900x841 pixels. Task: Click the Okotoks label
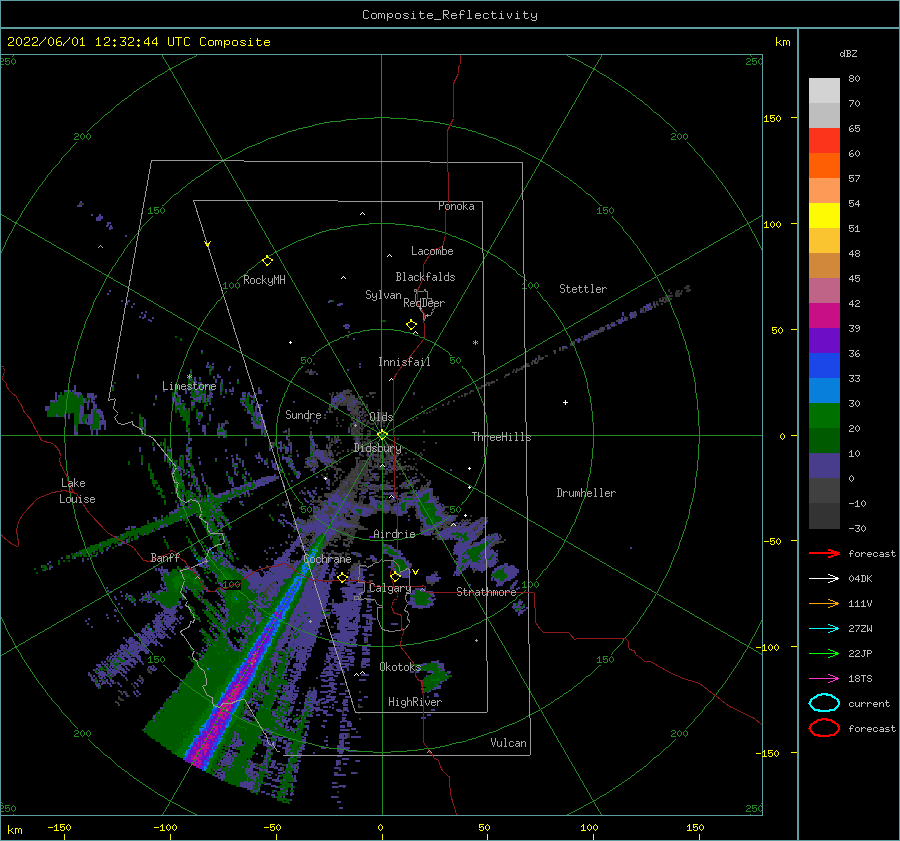point(400,666)
